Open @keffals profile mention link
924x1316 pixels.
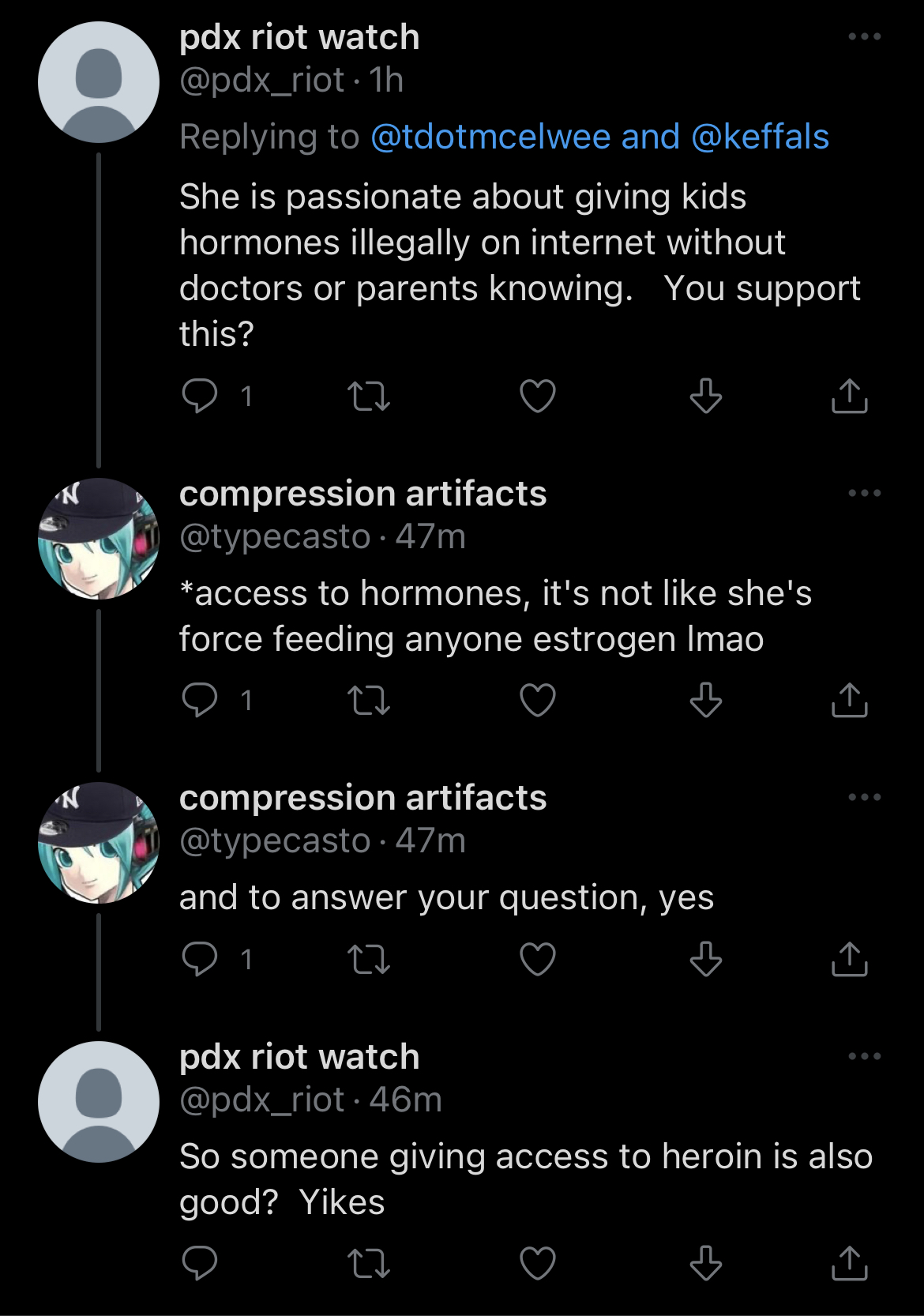tap(760, 137)
